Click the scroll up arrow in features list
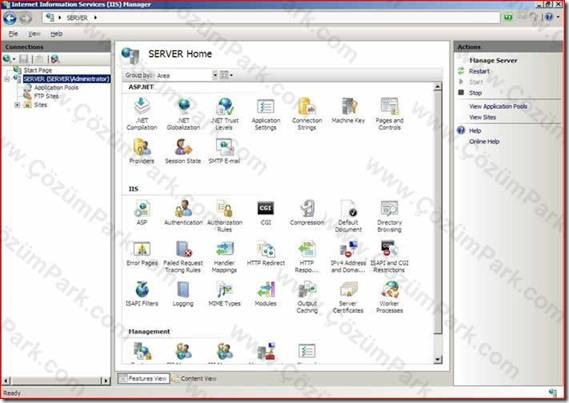The width and height of the screenshot is (569, 403). (x=438, y=86)
